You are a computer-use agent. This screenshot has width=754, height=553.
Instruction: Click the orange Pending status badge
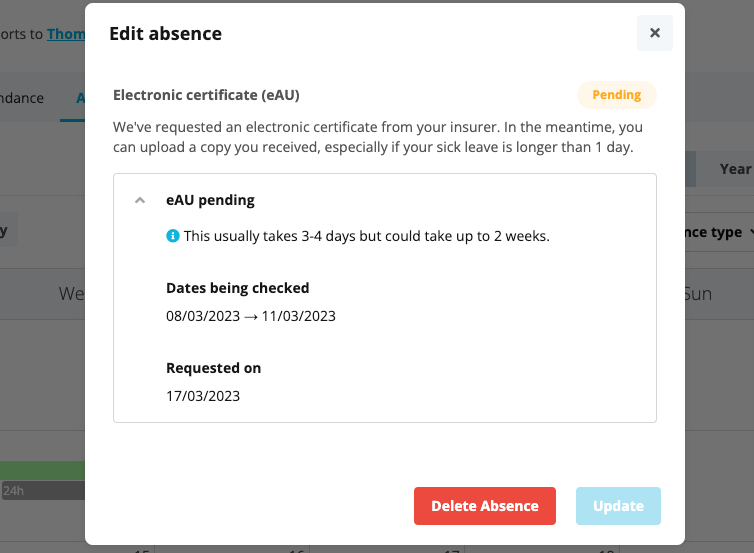616,95
